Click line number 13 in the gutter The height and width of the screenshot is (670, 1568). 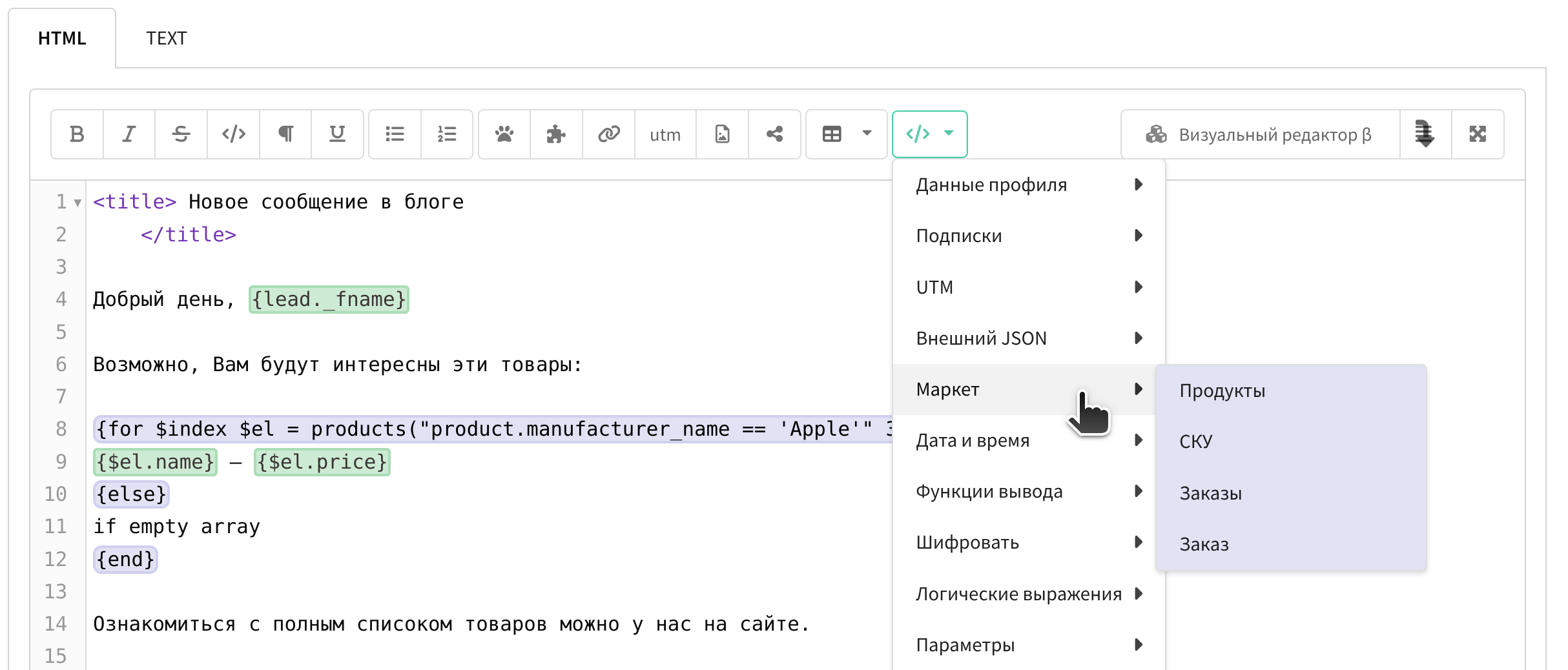point(56,591)
